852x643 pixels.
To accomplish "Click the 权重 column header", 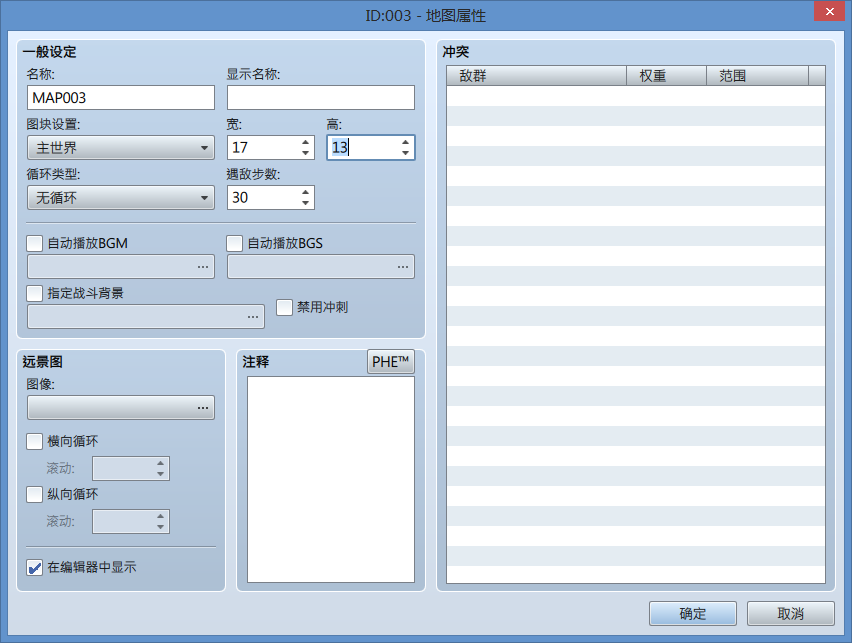I will pos(666,76).
